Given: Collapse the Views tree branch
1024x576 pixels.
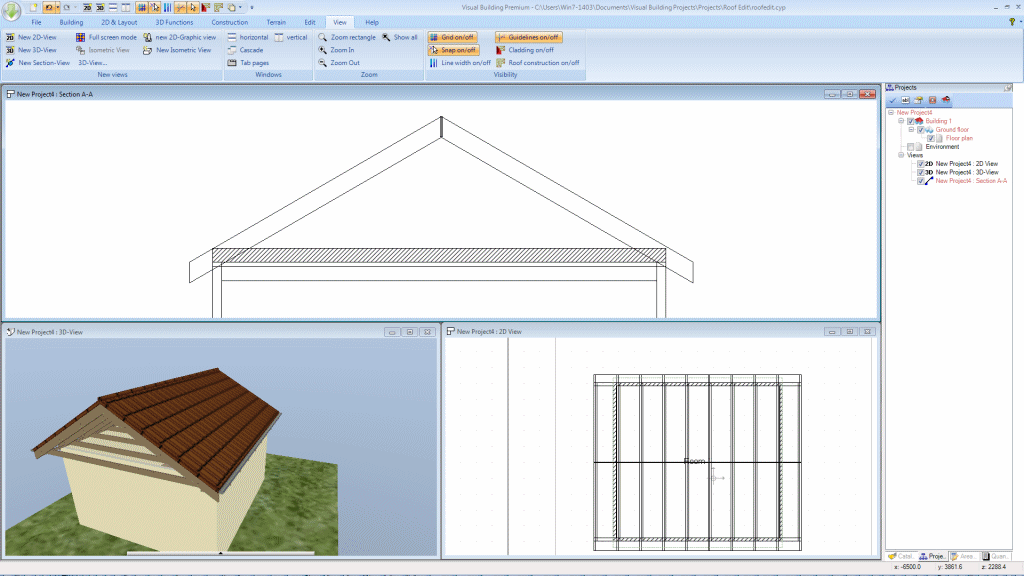Looking at the screenshot, I should pyautogui.click(x=901, y=155).
